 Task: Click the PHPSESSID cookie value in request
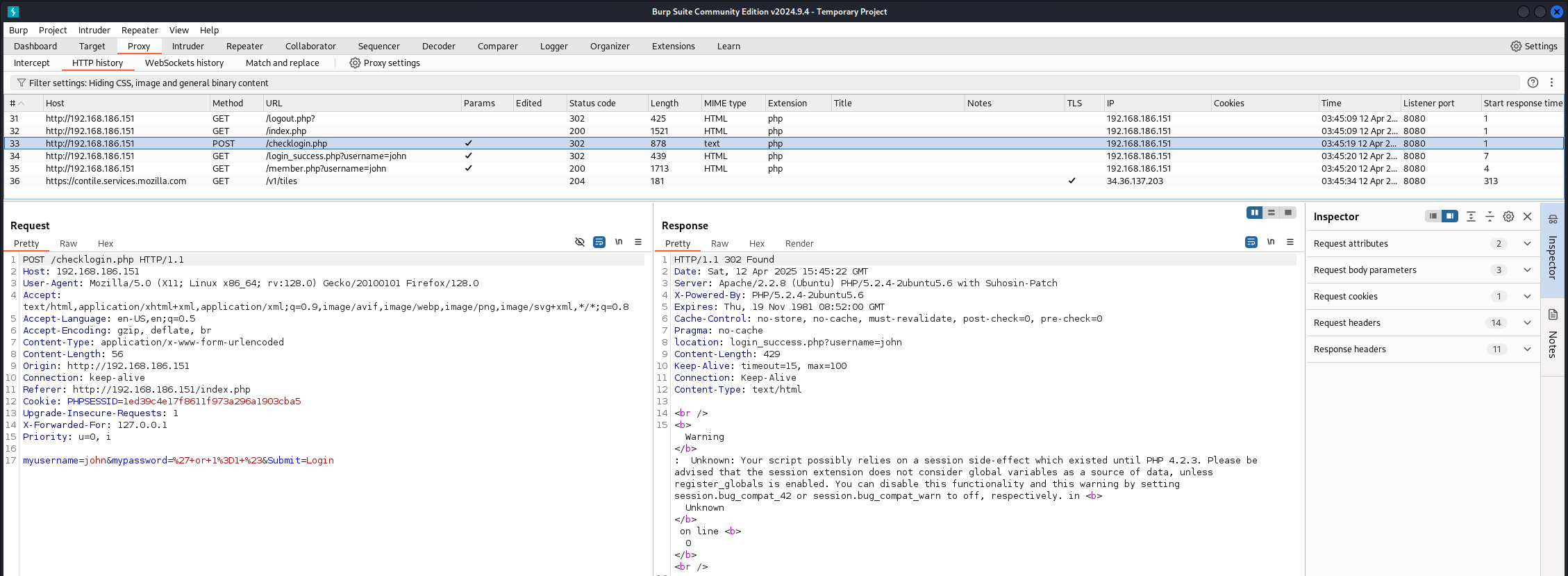212,401
